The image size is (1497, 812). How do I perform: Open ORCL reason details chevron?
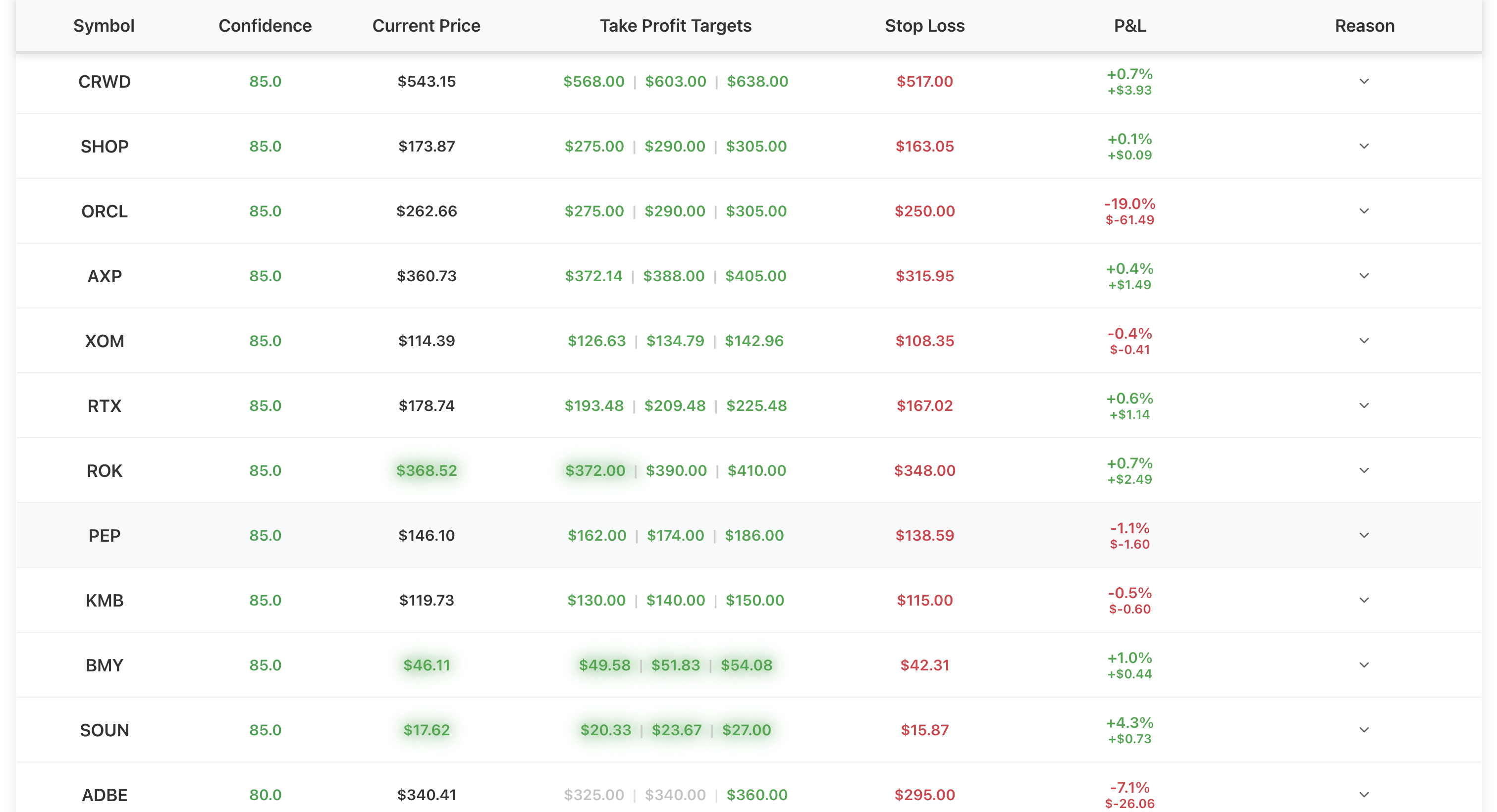1364,211
